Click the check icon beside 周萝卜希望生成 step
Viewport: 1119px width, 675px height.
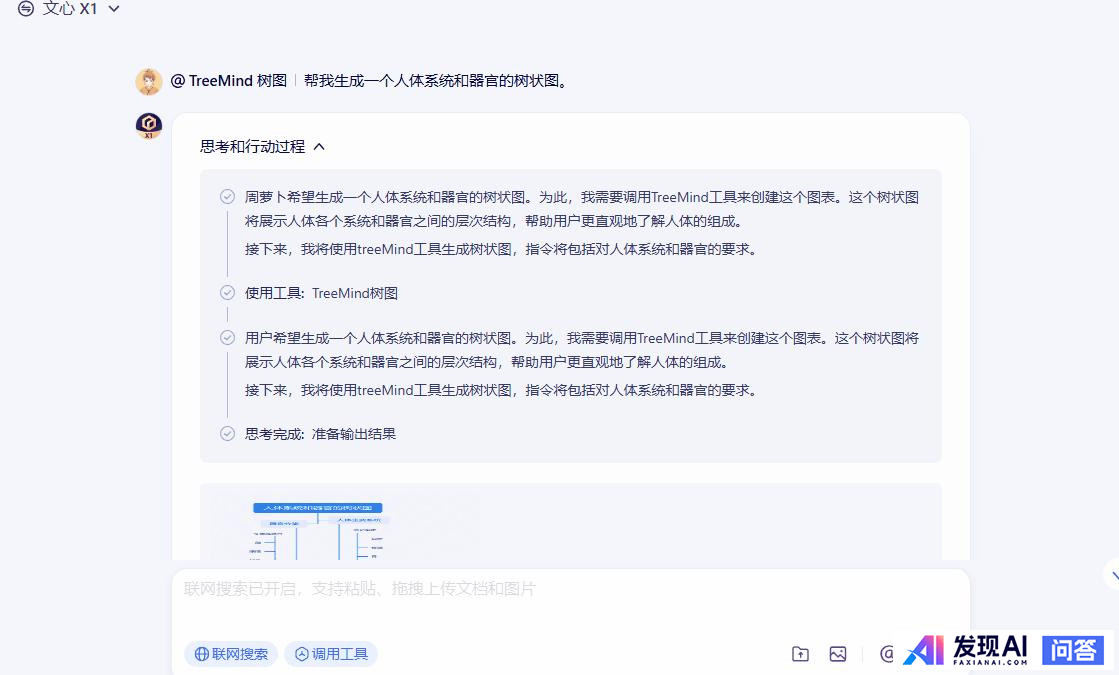point(227,197)
